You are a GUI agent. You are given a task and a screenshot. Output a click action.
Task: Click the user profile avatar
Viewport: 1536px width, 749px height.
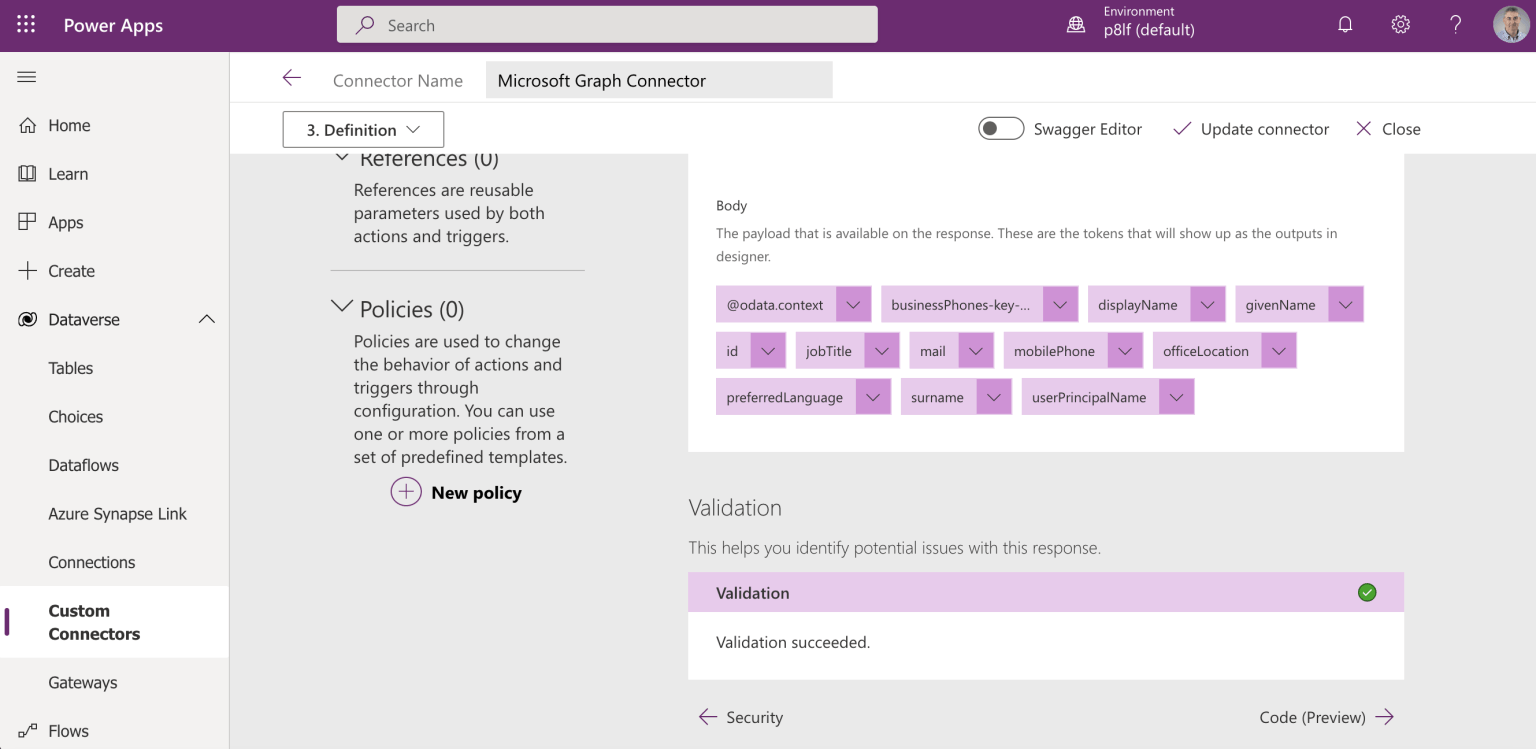point(1511,25)
